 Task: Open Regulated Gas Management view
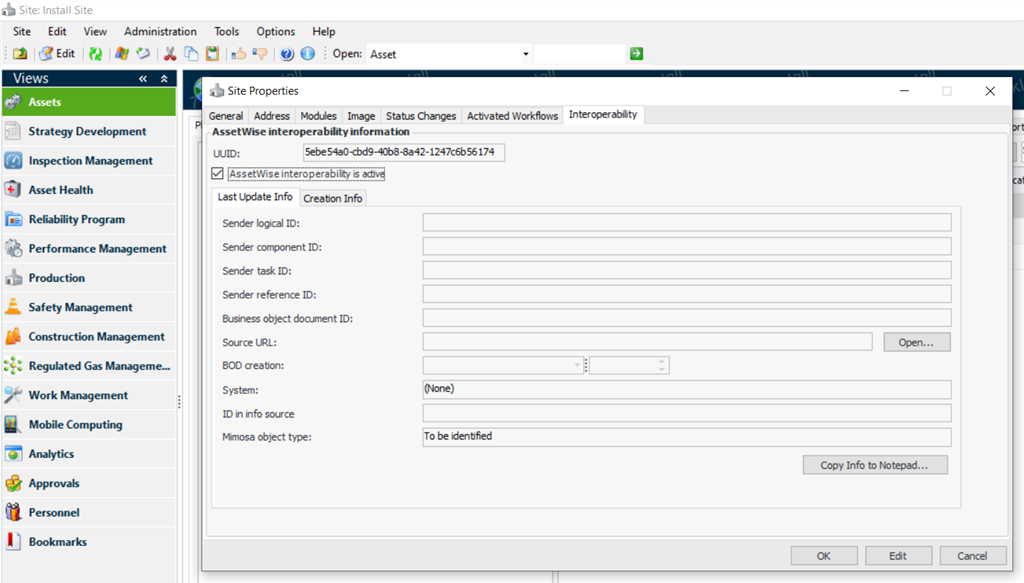89,366
